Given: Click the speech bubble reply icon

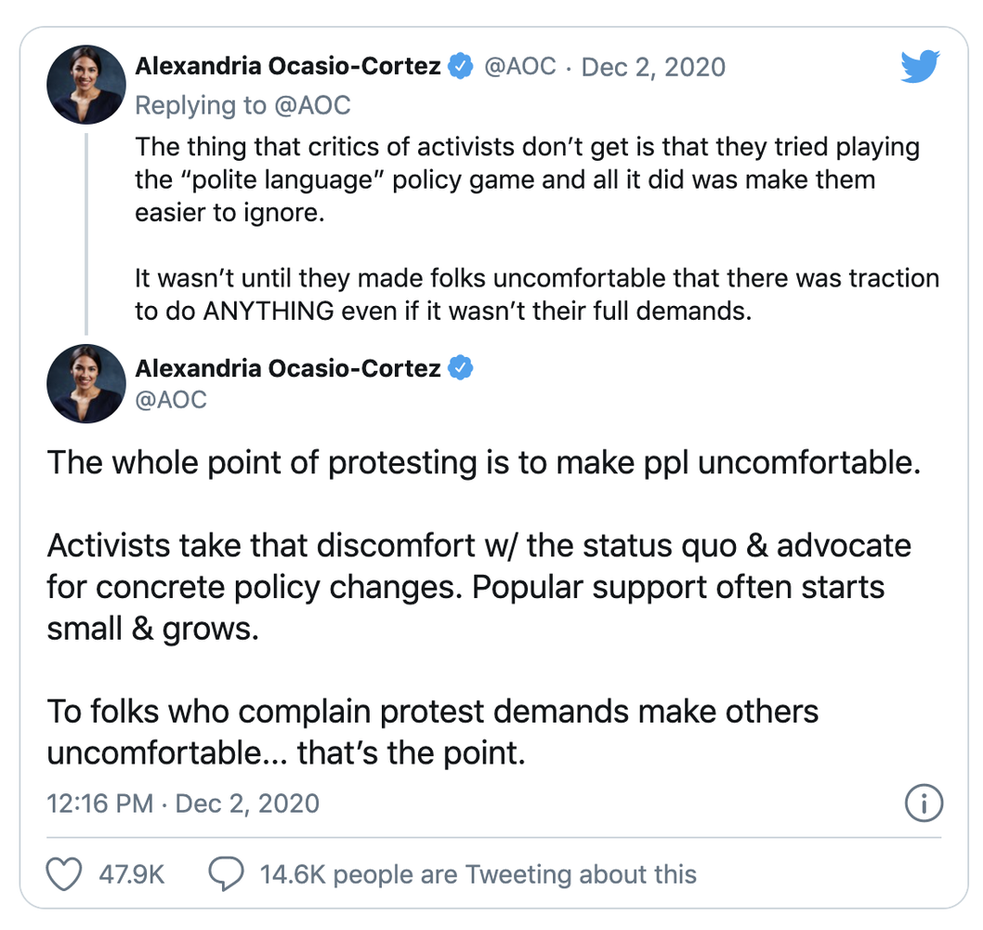Looking at the screenshot, I should [226, 874].
